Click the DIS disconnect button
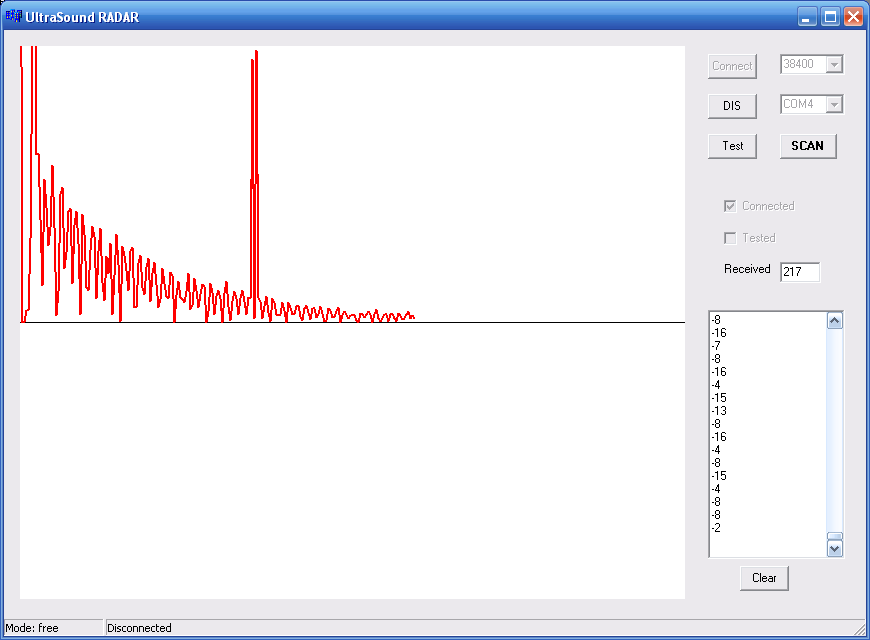 pos(732,106)
